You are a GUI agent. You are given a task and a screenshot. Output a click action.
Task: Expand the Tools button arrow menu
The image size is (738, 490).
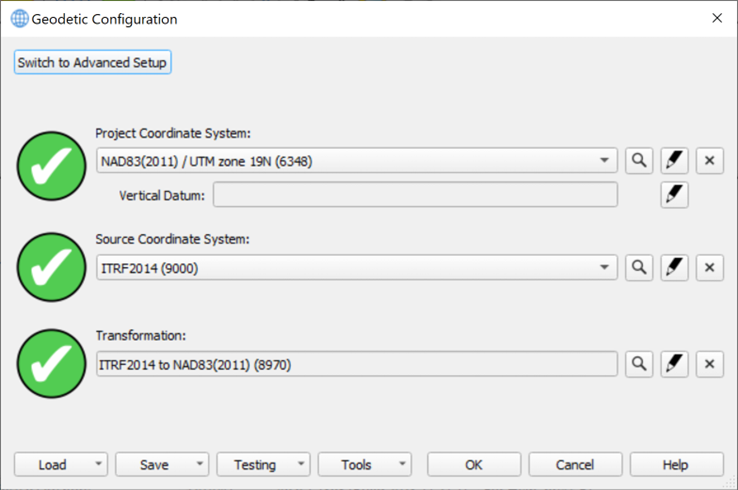(x=402, y=464)
